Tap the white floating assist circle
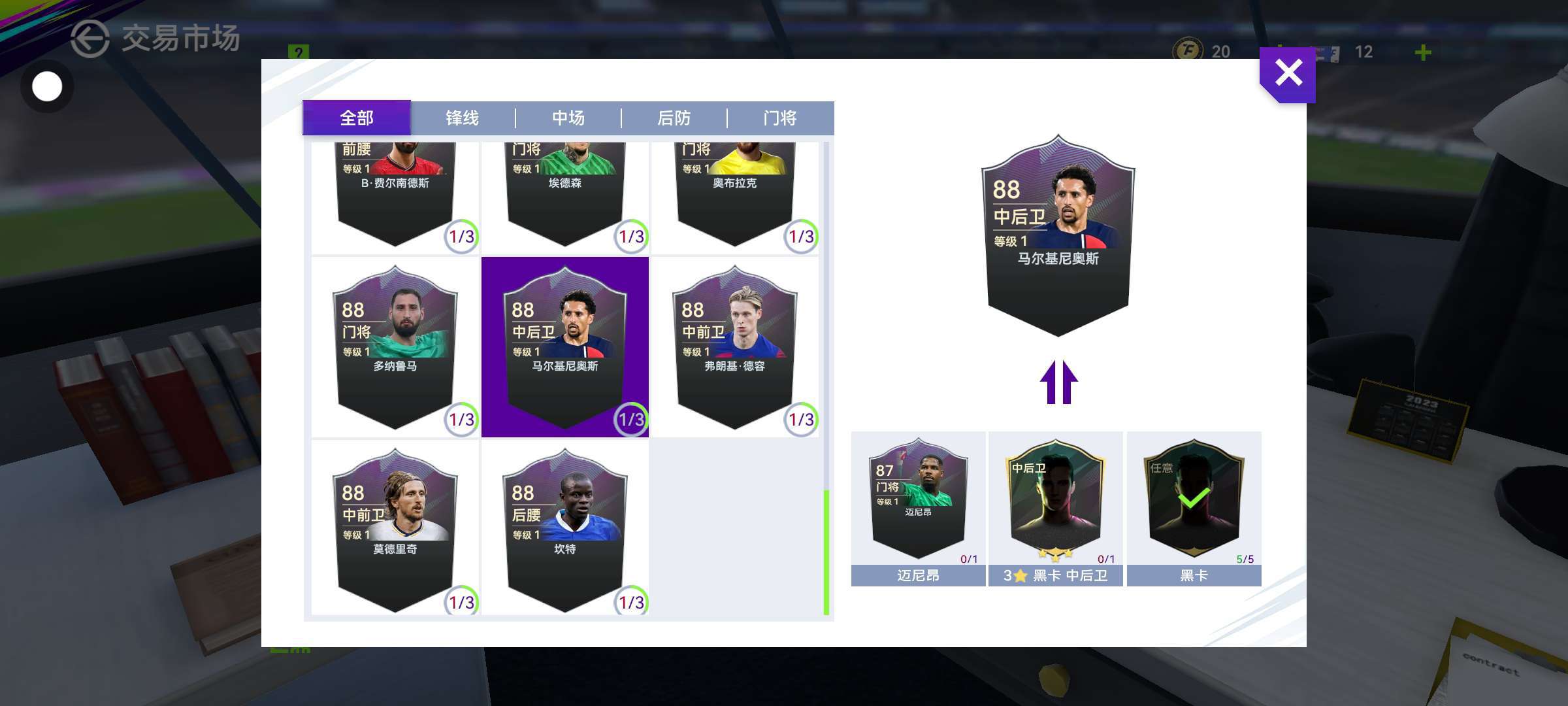This screenshot has height=706, width=1568. [47, 86]
